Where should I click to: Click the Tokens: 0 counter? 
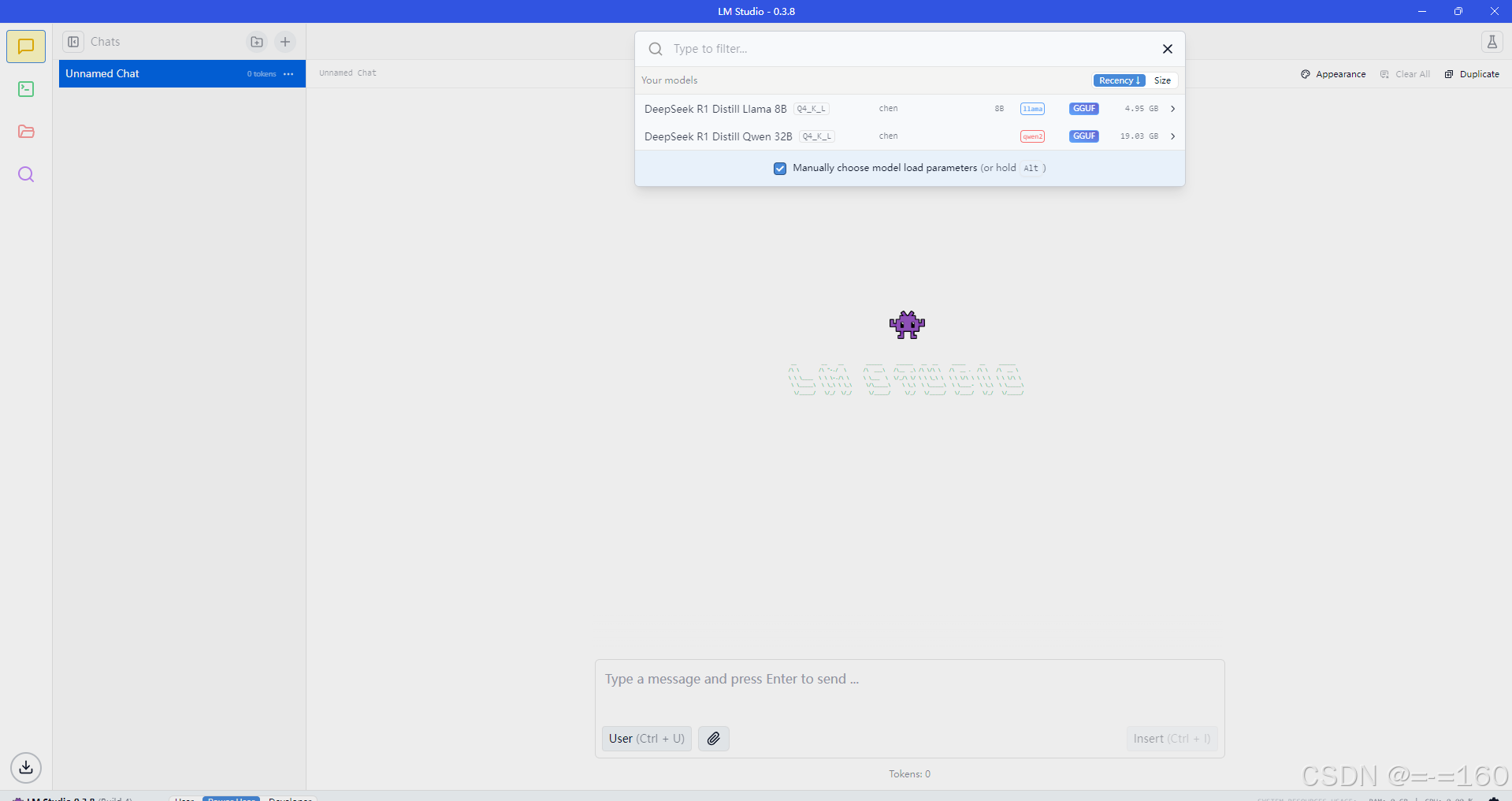point(909,774)
